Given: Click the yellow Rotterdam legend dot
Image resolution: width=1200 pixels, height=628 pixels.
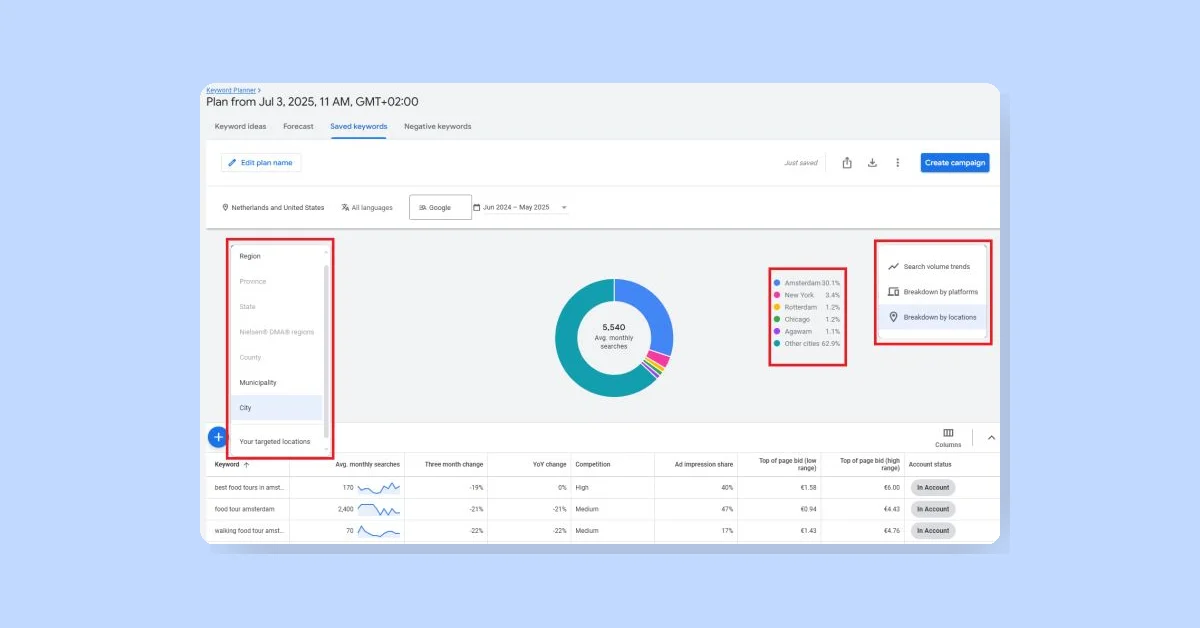Looking at the screenshot, I should pyautogui.click(x=777, y=307).
